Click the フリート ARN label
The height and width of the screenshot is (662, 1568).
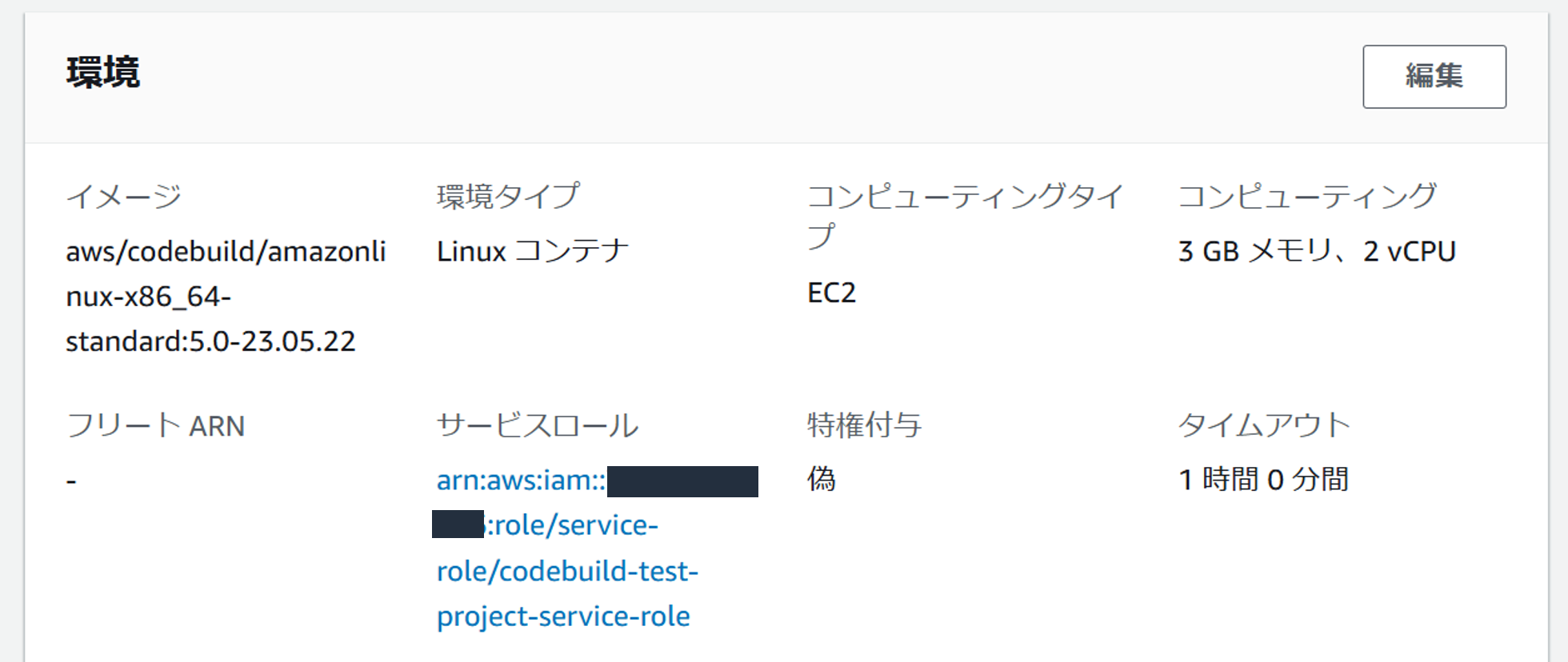(154, 426)
